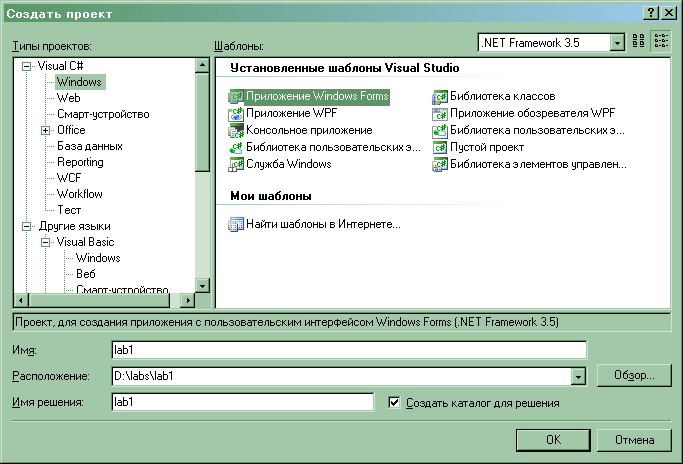Select Windows under Visual C#
The image size is (683, 464).
click(80, 82)
